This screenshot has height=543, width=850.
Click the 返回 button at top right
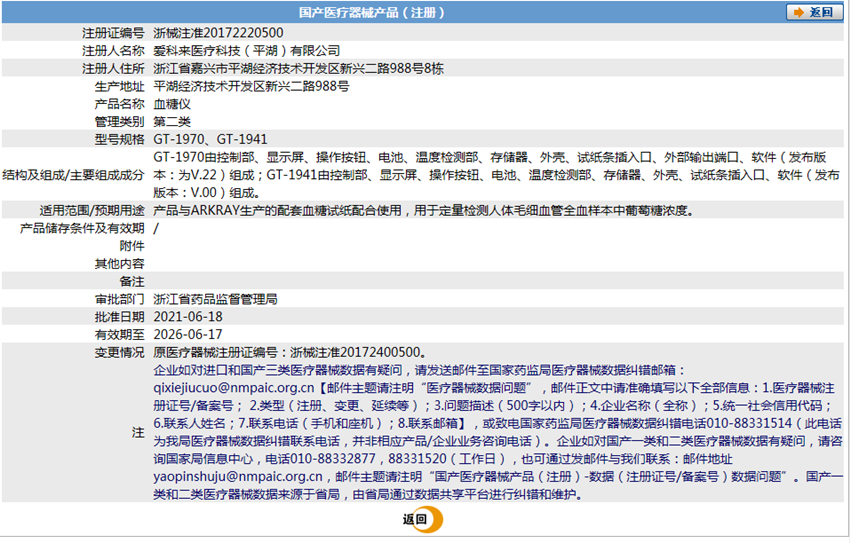(x=814, y=12)
